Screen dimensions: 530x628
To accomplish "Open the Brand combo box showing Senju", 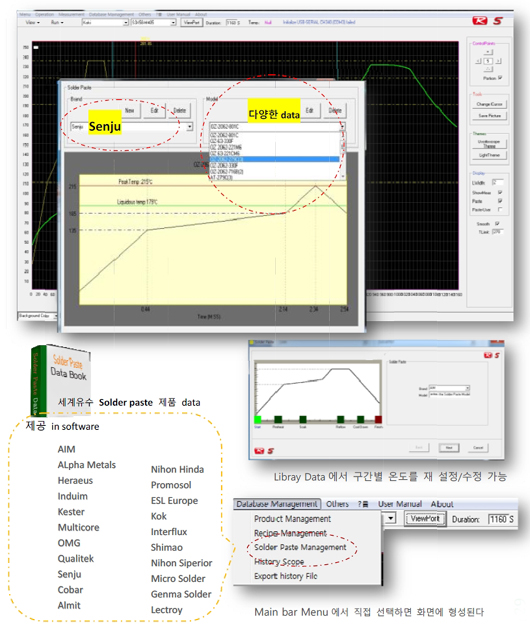I will click(x=131, y=127).
